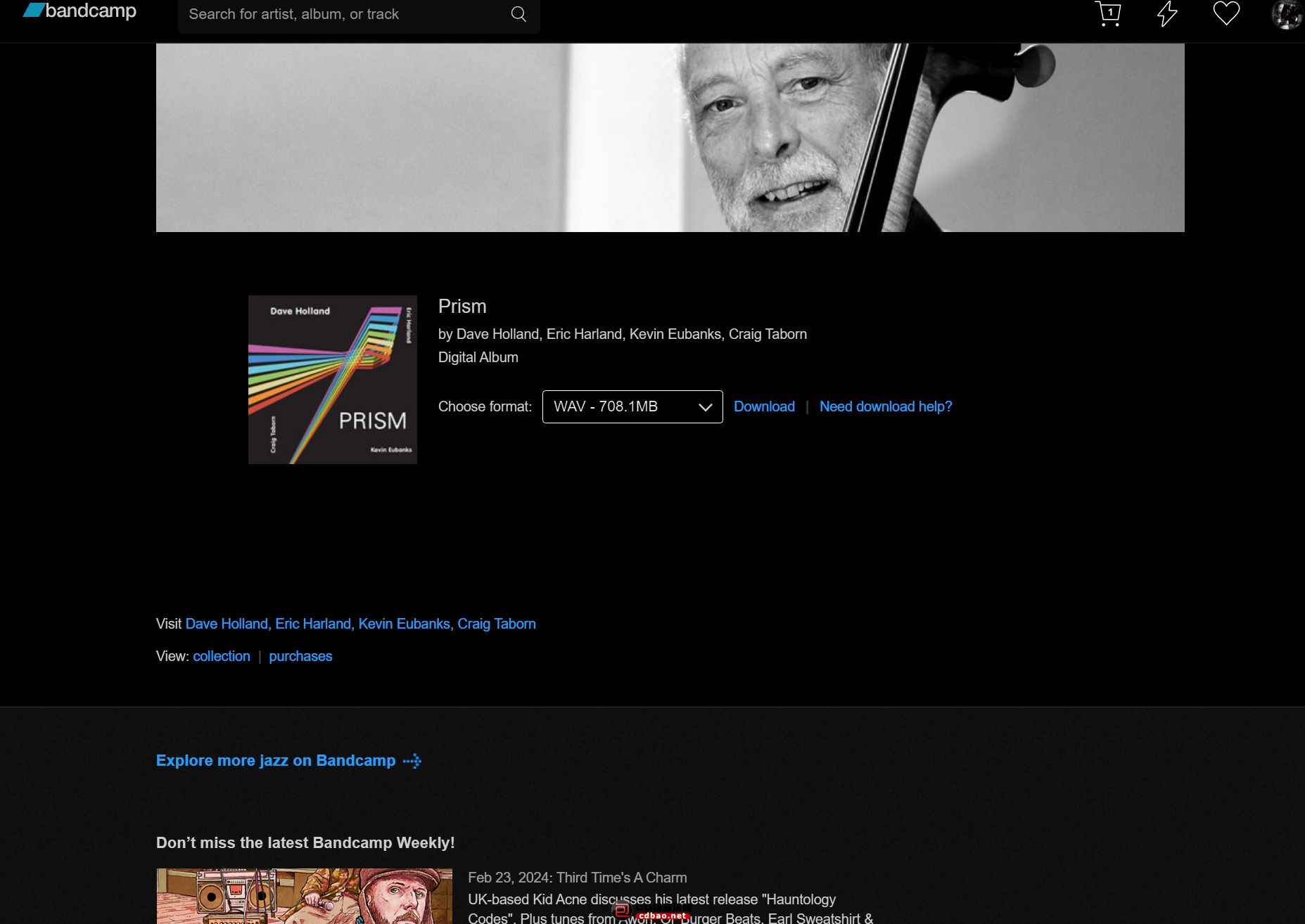Open Feb 23, 2024: Third Time's A Charm

click(578, 878)
